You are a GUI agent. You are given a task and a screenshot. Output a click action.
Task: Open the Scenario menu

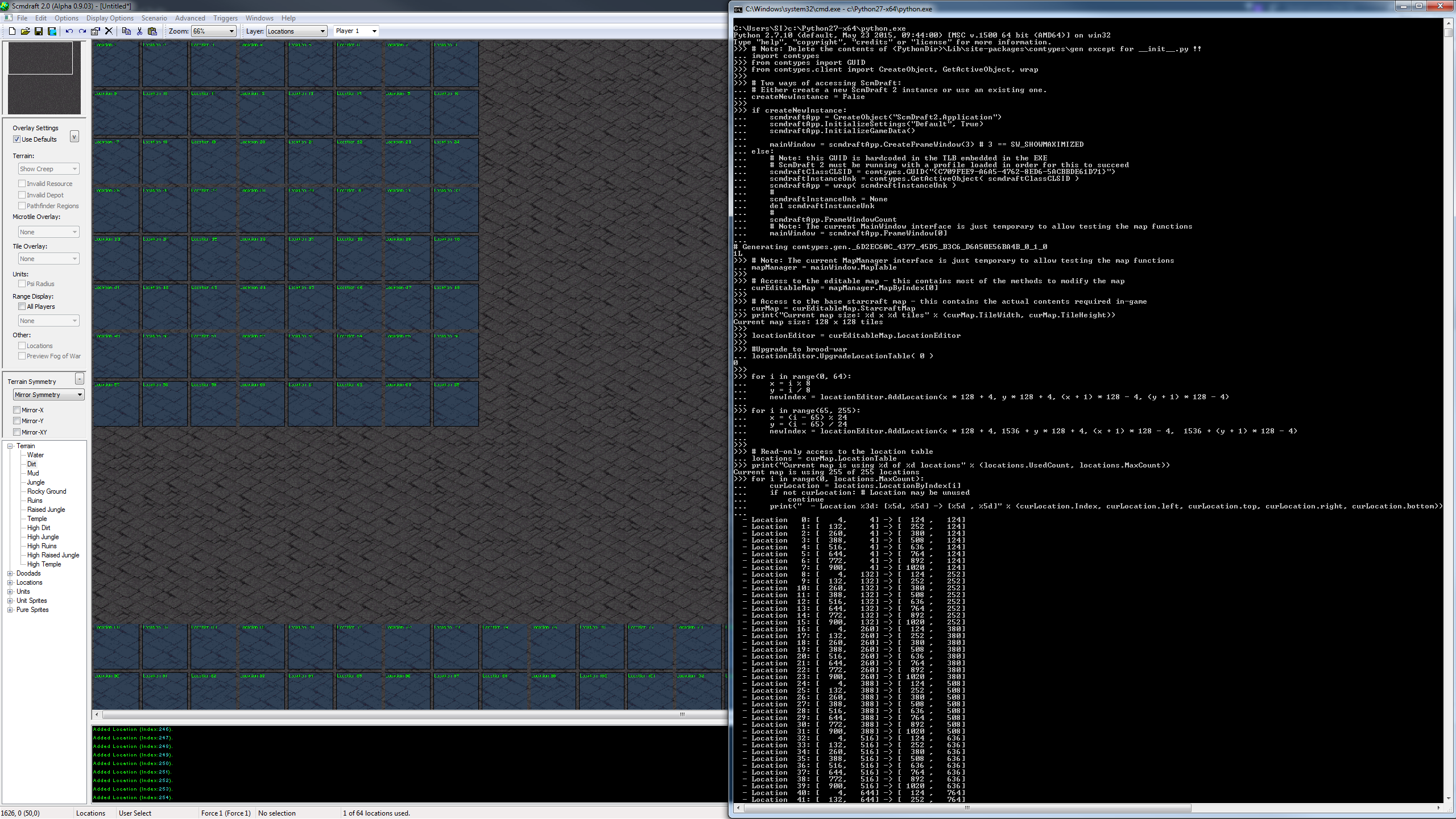(x=154, y=18)
